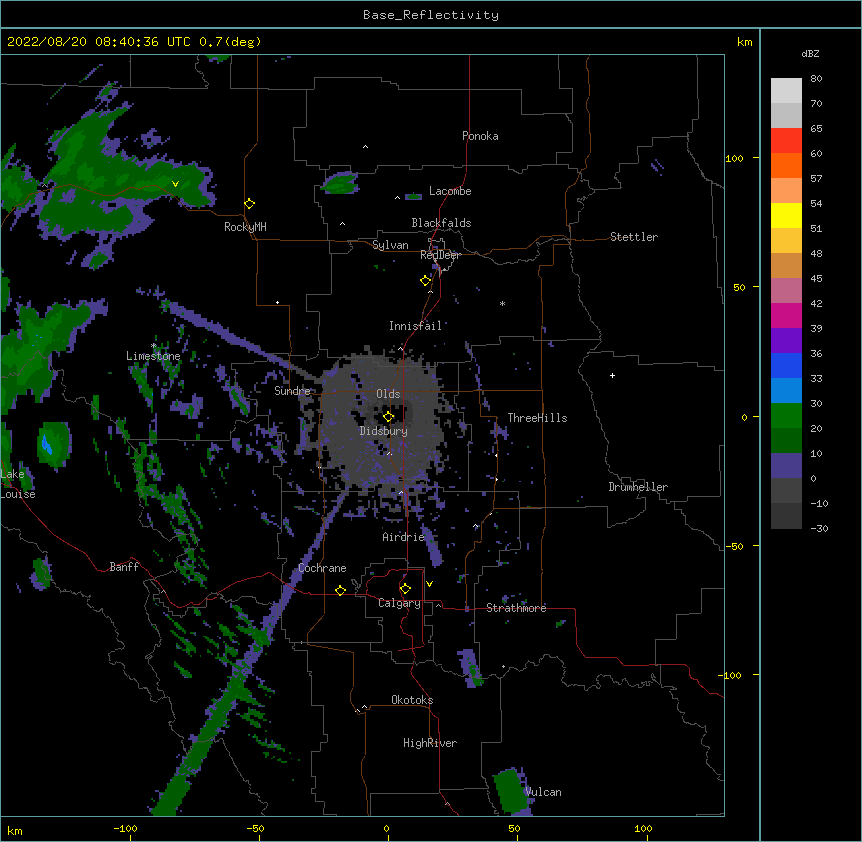
Task: Click the yellow diamond marker south of RedDeer
Action: [x=425, y=281]
